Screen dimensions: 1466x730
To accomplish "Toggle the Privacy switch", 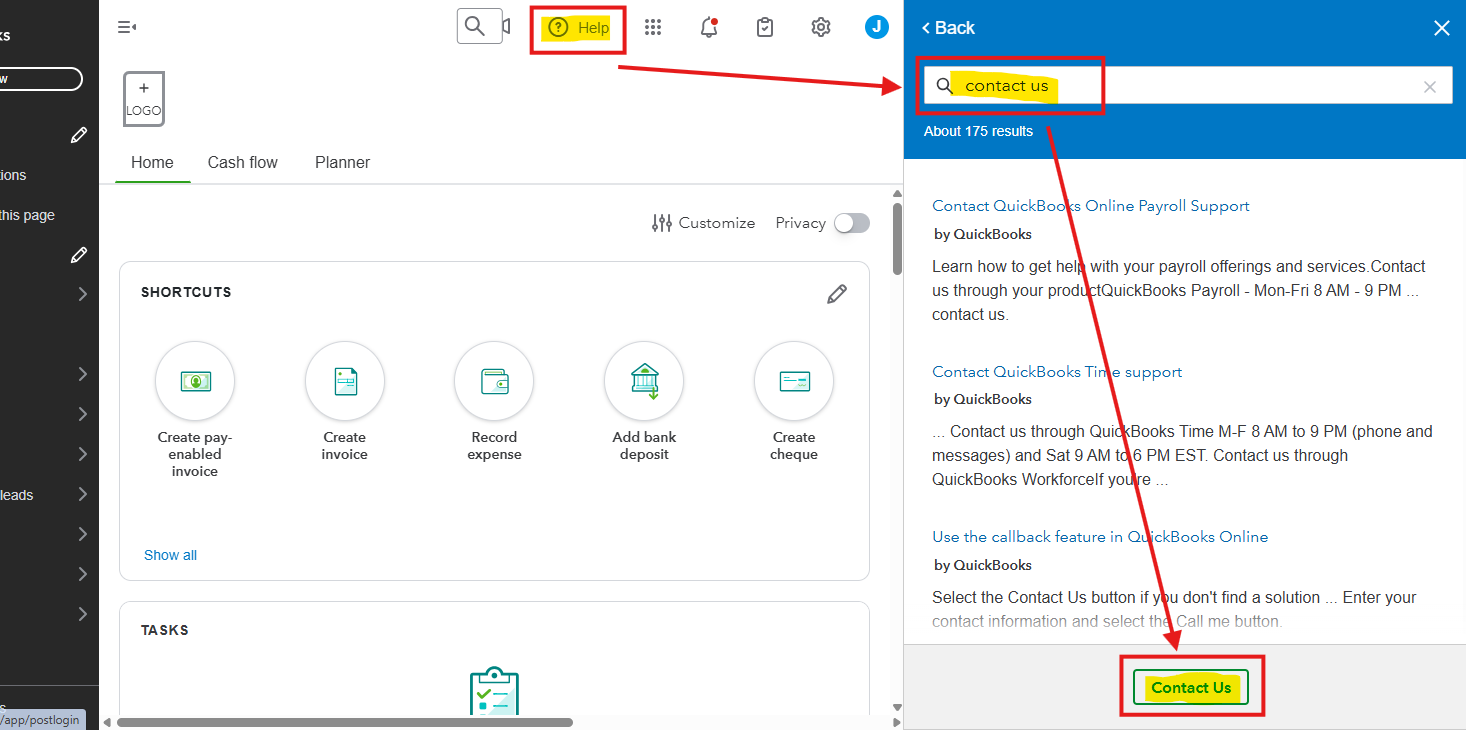I will click(x=852, y=223).
